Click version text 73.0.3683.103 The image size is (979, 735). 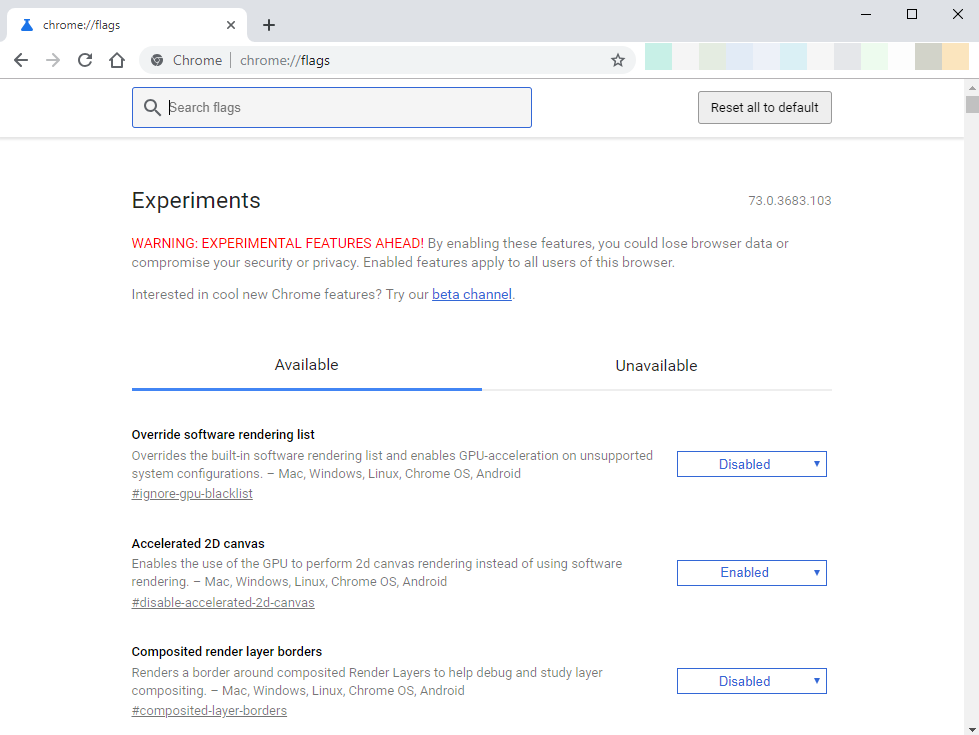[790, 200]
